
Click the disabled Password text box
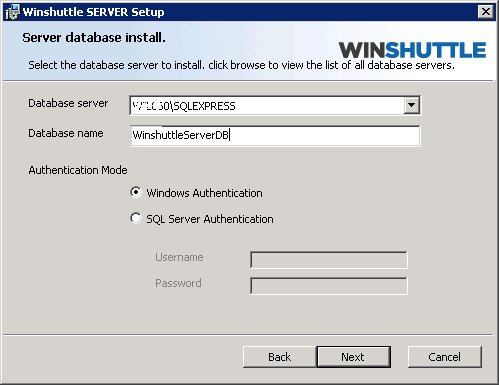[329, 286]
